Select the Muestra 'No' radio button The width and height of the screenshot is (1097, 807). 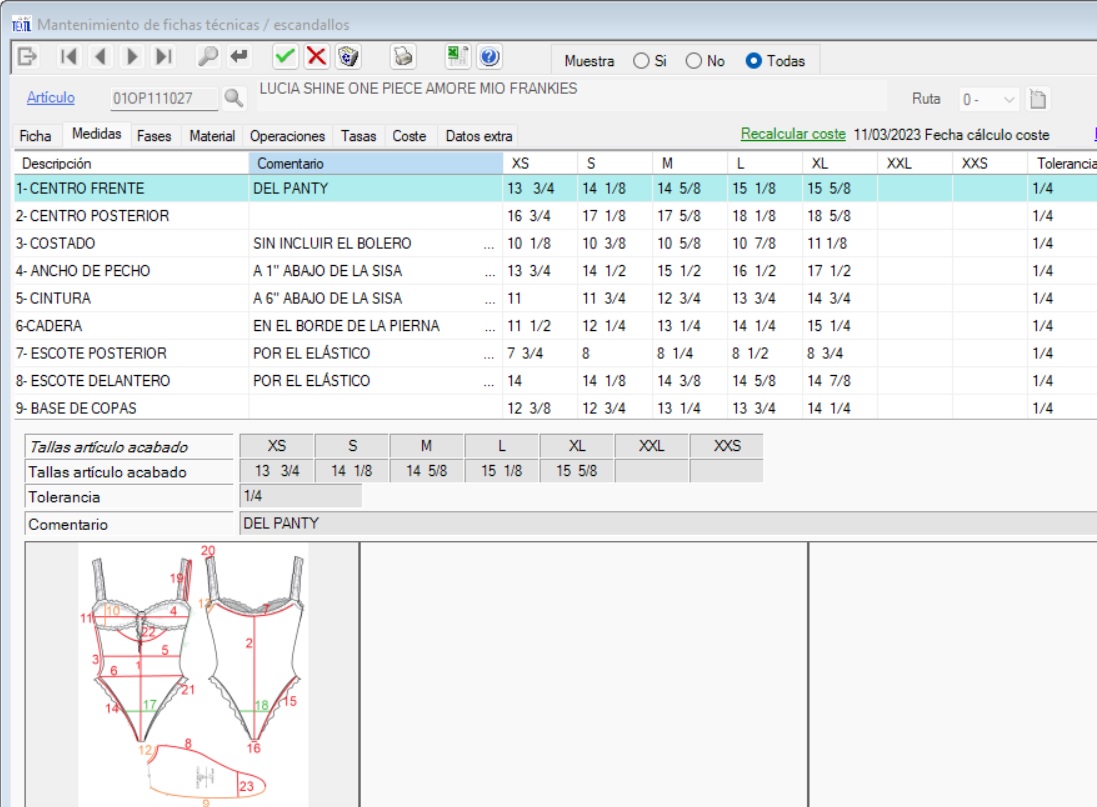694,61
